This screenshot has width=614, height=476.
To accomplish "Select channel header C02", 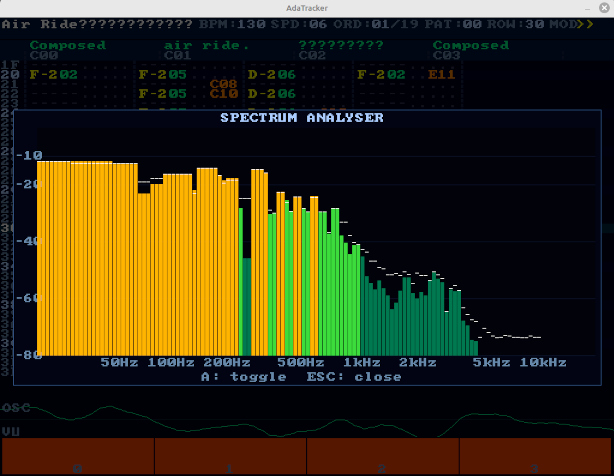I will pos(312,55).
